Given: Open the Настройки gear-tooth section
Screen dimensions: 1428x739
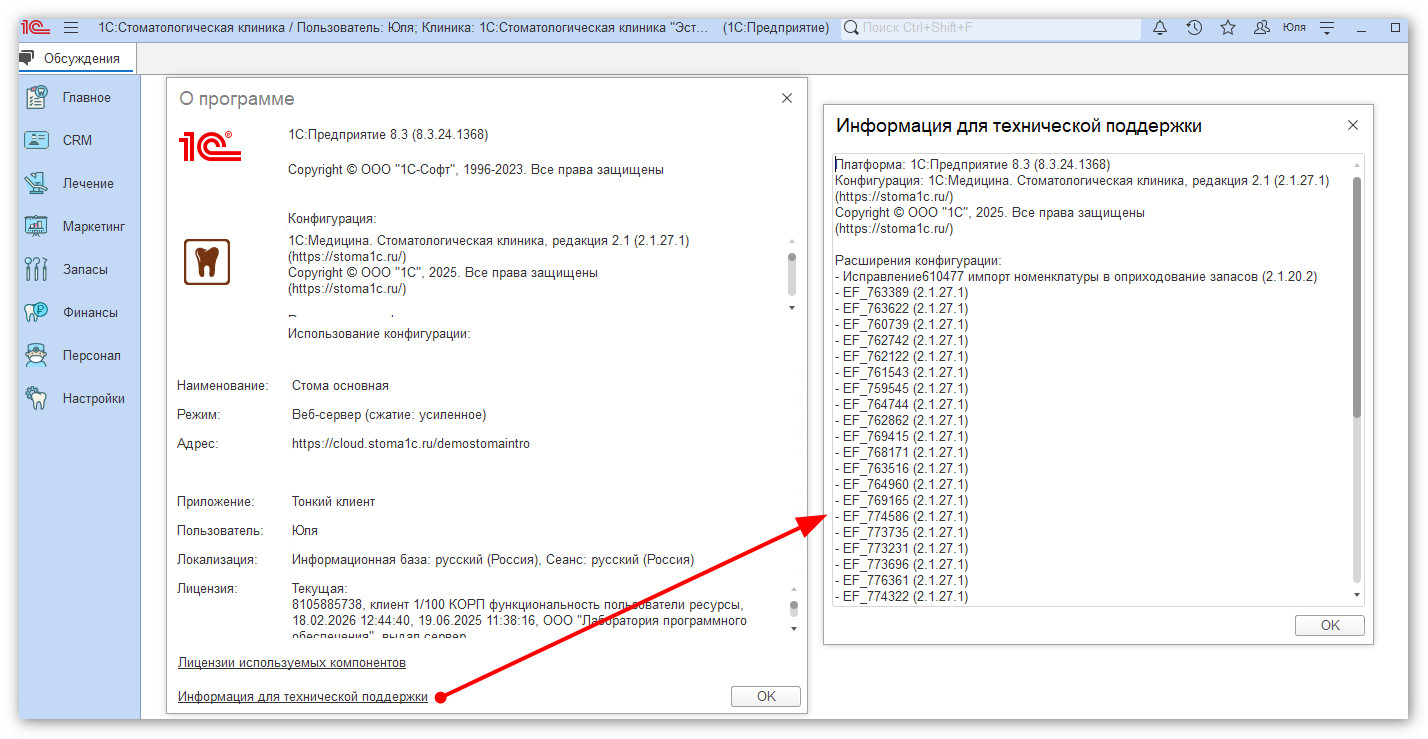Looking at the screenshot, I should tap(37, 398).
